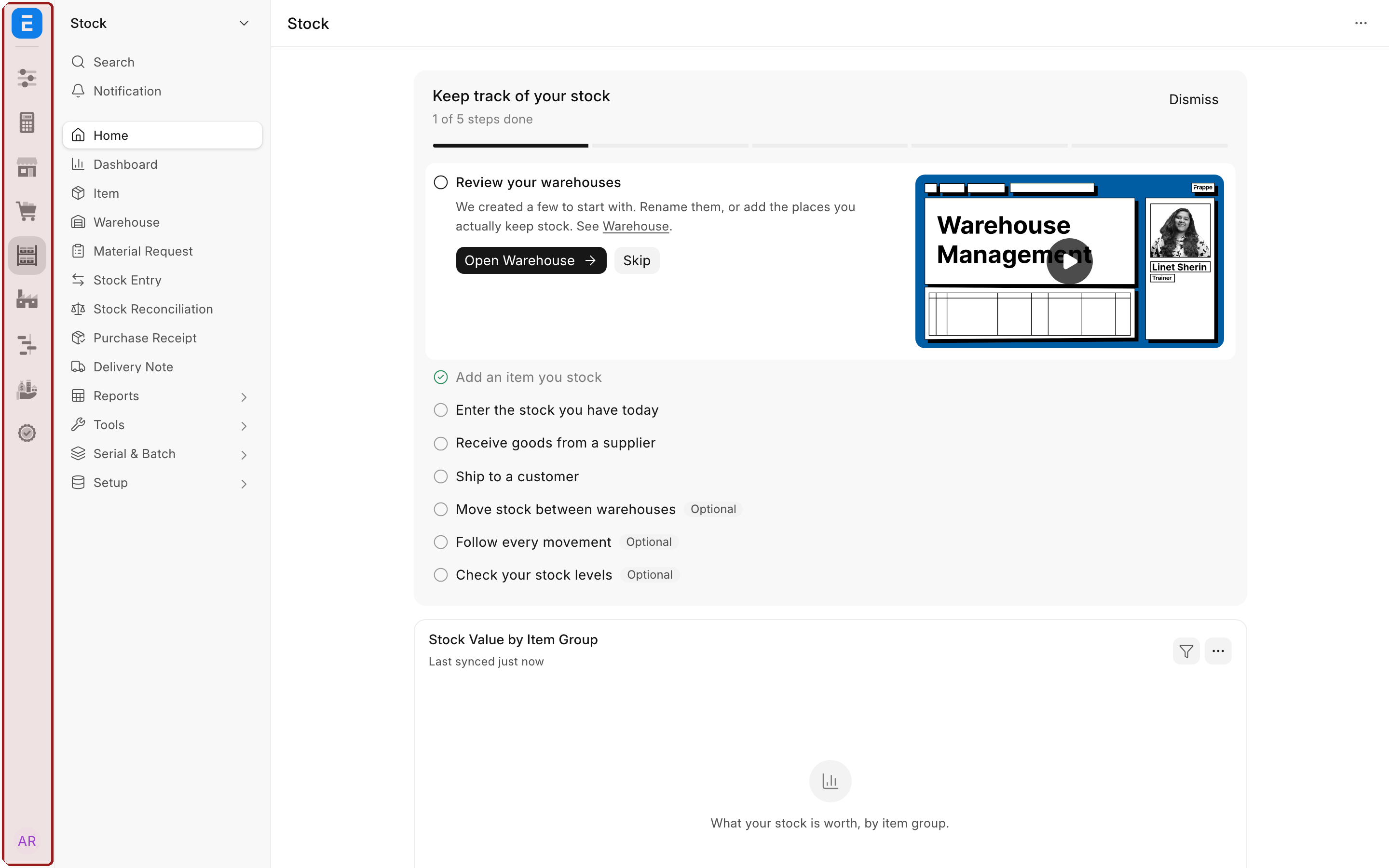Mark Review your warehouses step circle
This screenshot has width=1389, height=868.
click(x=440, y=183)
